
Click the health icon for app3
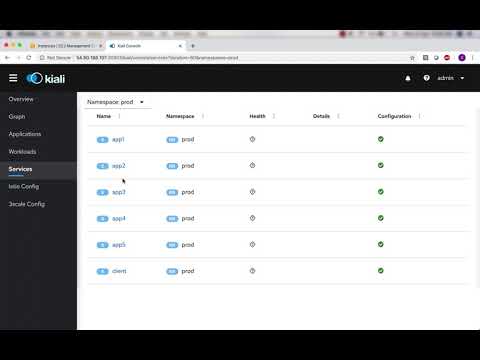[x=252, y=192]
